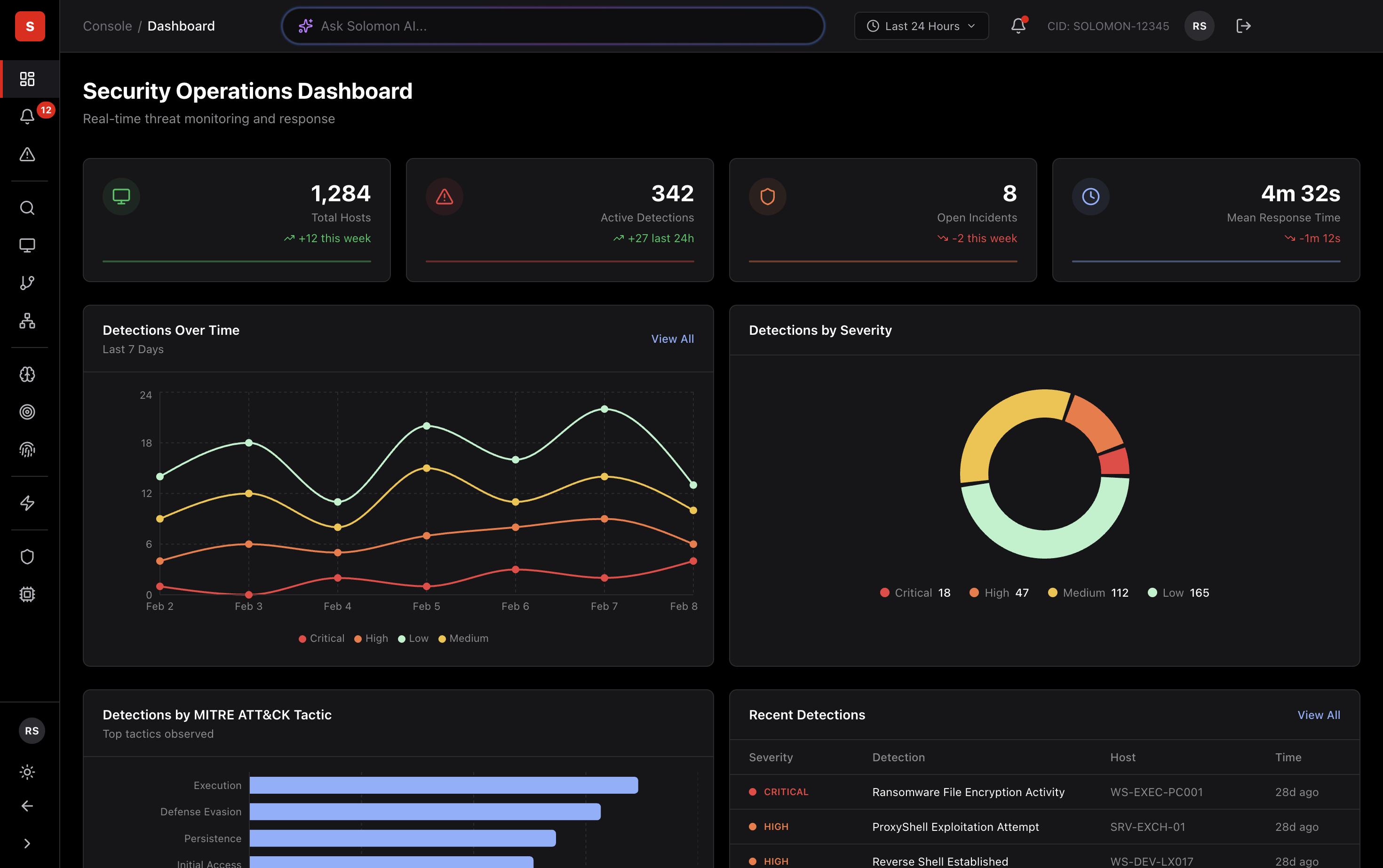Open the brain AI icon in sidebar
Viewport: 1383px width, 868px height.
tap(28, 374)
